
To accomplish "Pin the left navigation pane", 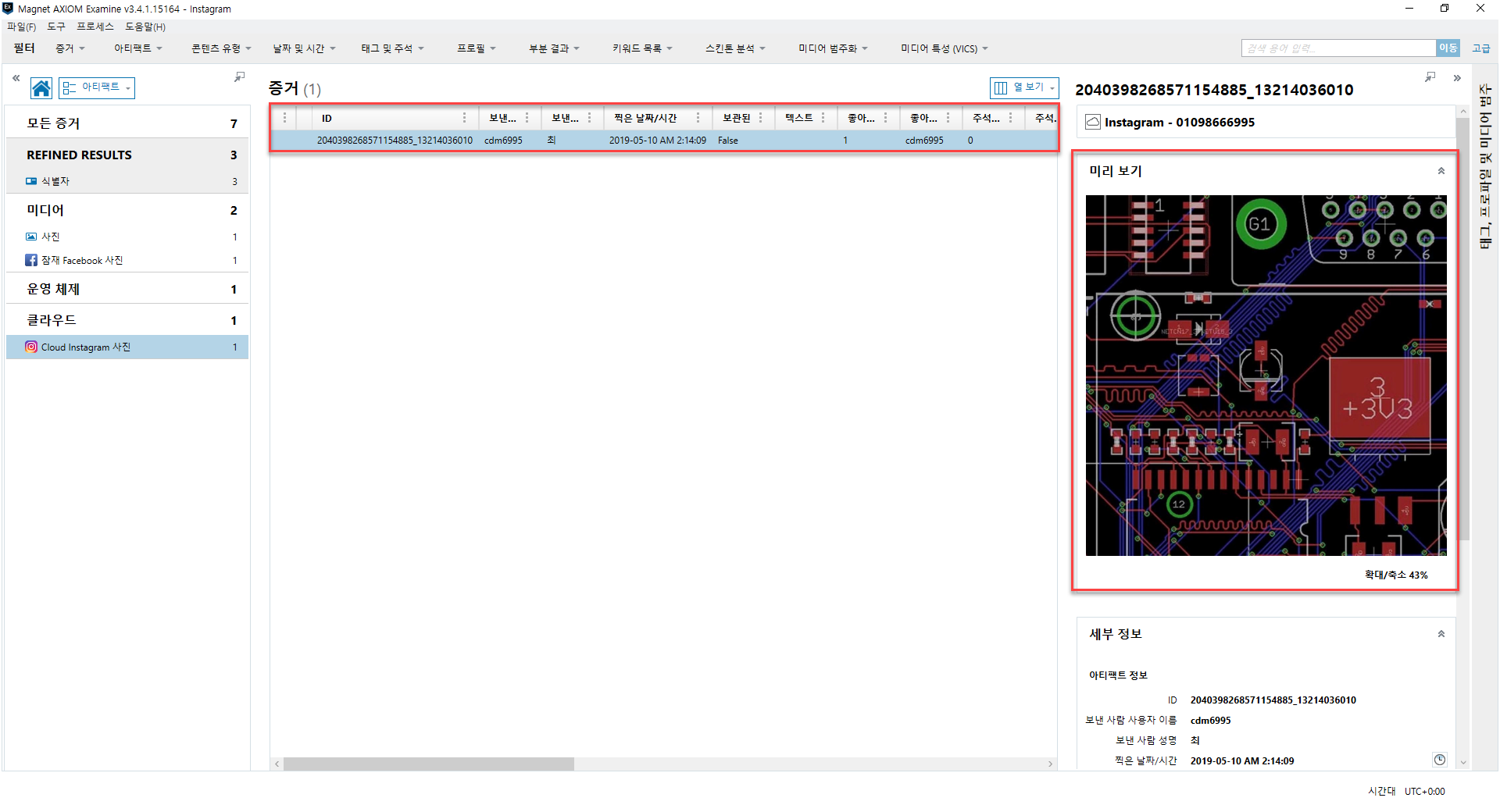I will (x=240, y=77).
